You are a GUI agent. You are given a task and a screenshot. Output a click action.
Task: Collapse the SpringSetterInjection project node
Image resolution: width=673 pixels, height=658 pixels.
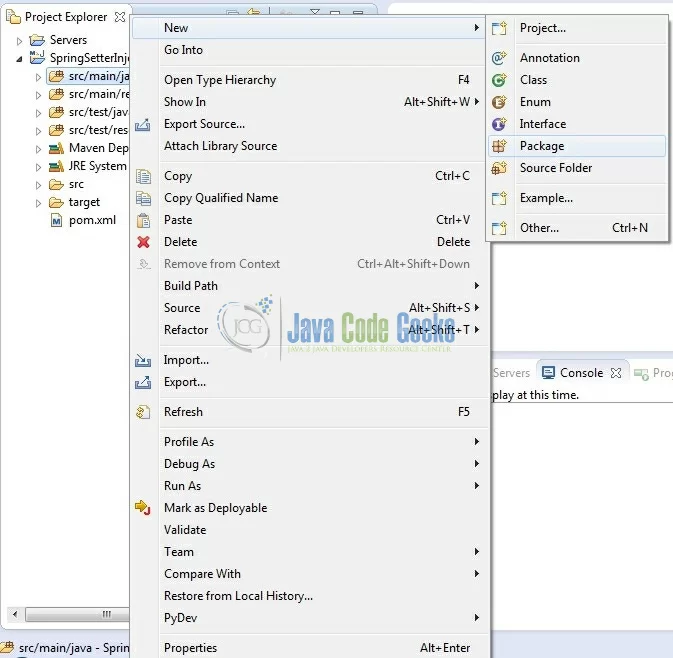pos(19,59)
